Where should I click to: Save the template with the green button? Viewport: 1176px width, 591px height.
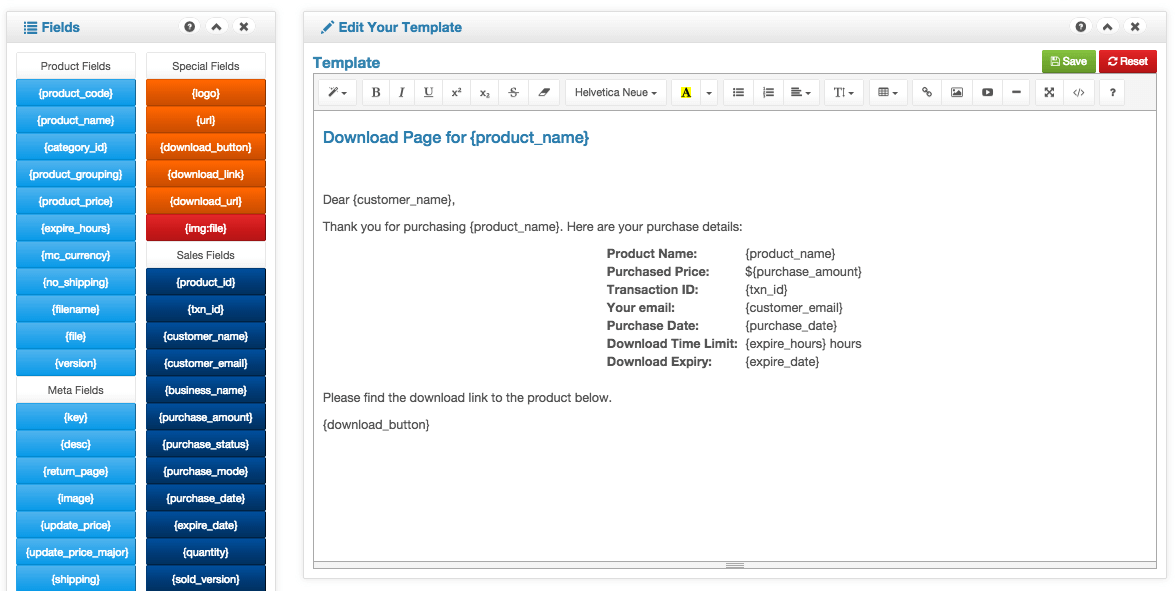click(1069, 62)
